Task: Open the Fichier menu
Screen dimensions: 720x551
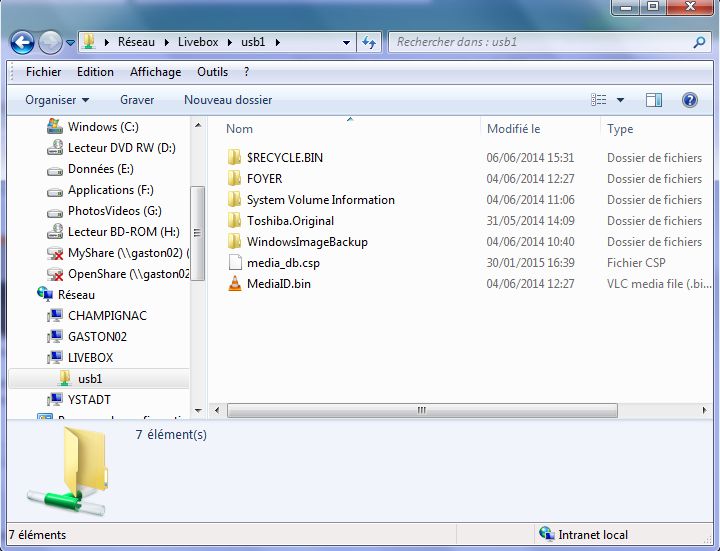Action: (x=44, y=72)
